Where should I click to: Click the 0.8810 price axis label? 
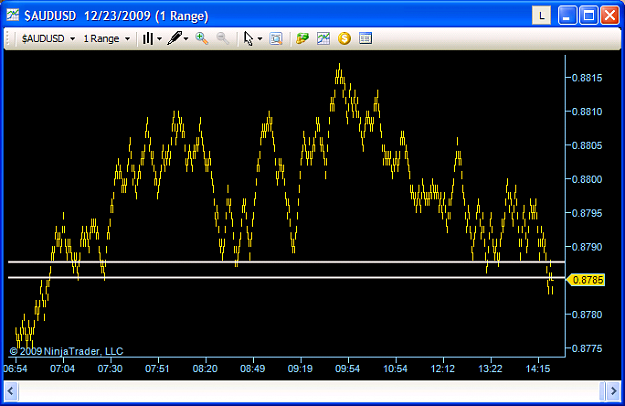click(x=587, y=112)
